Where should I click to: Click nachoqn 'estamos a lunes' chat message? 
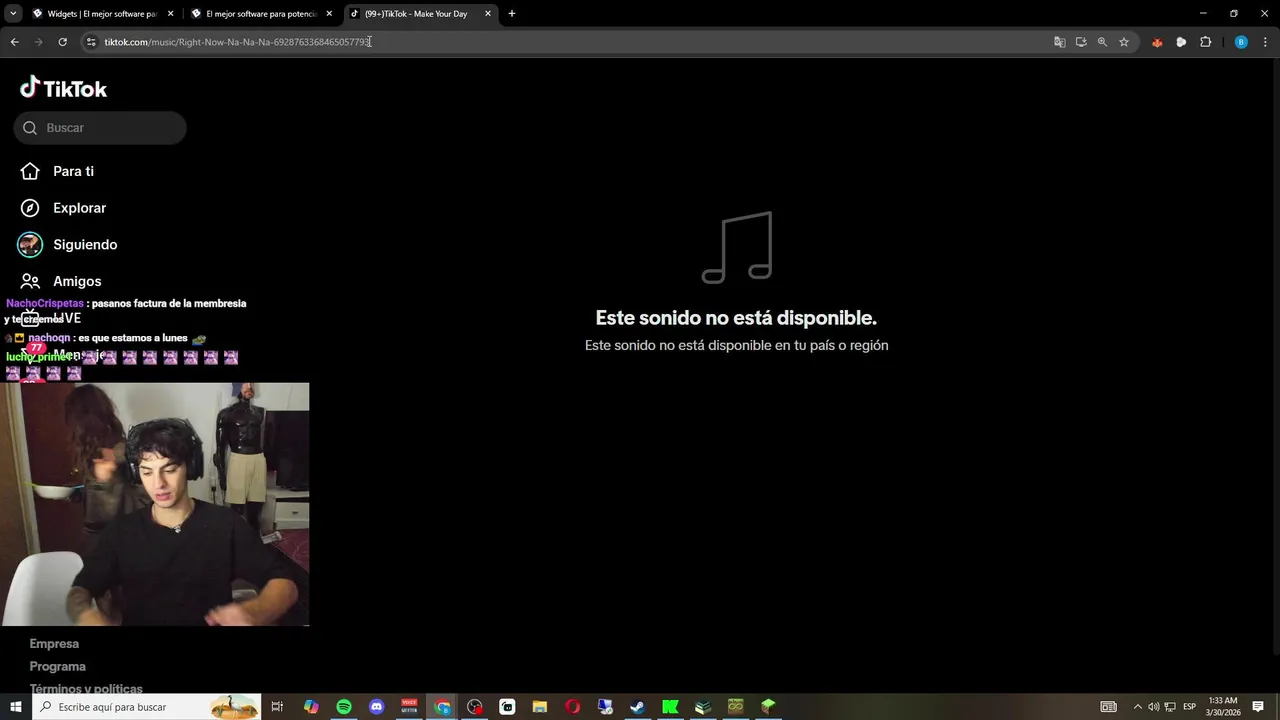click(107, 338)
